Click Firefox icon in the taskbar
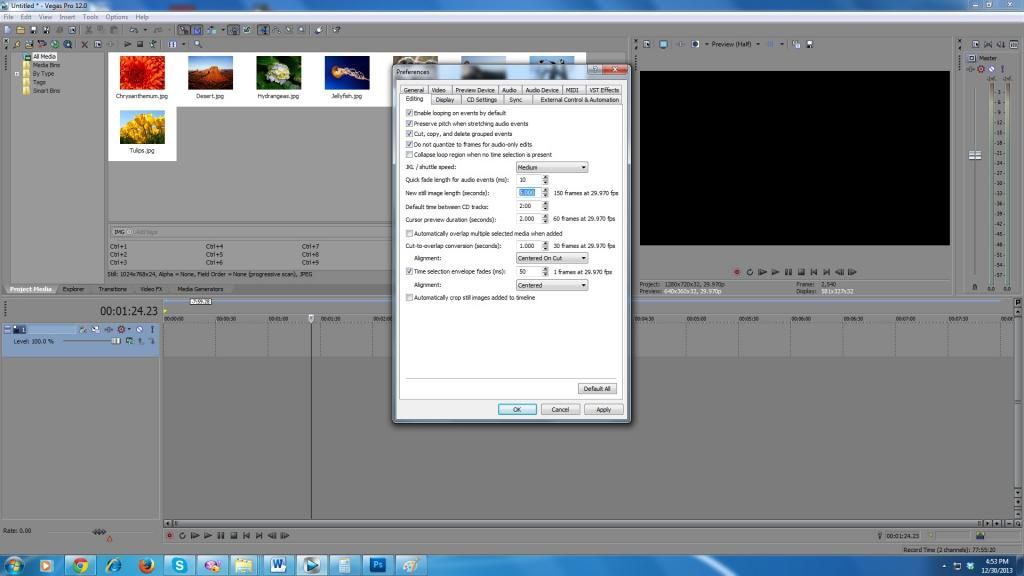Screen dimensions: 1024x576 146,565
